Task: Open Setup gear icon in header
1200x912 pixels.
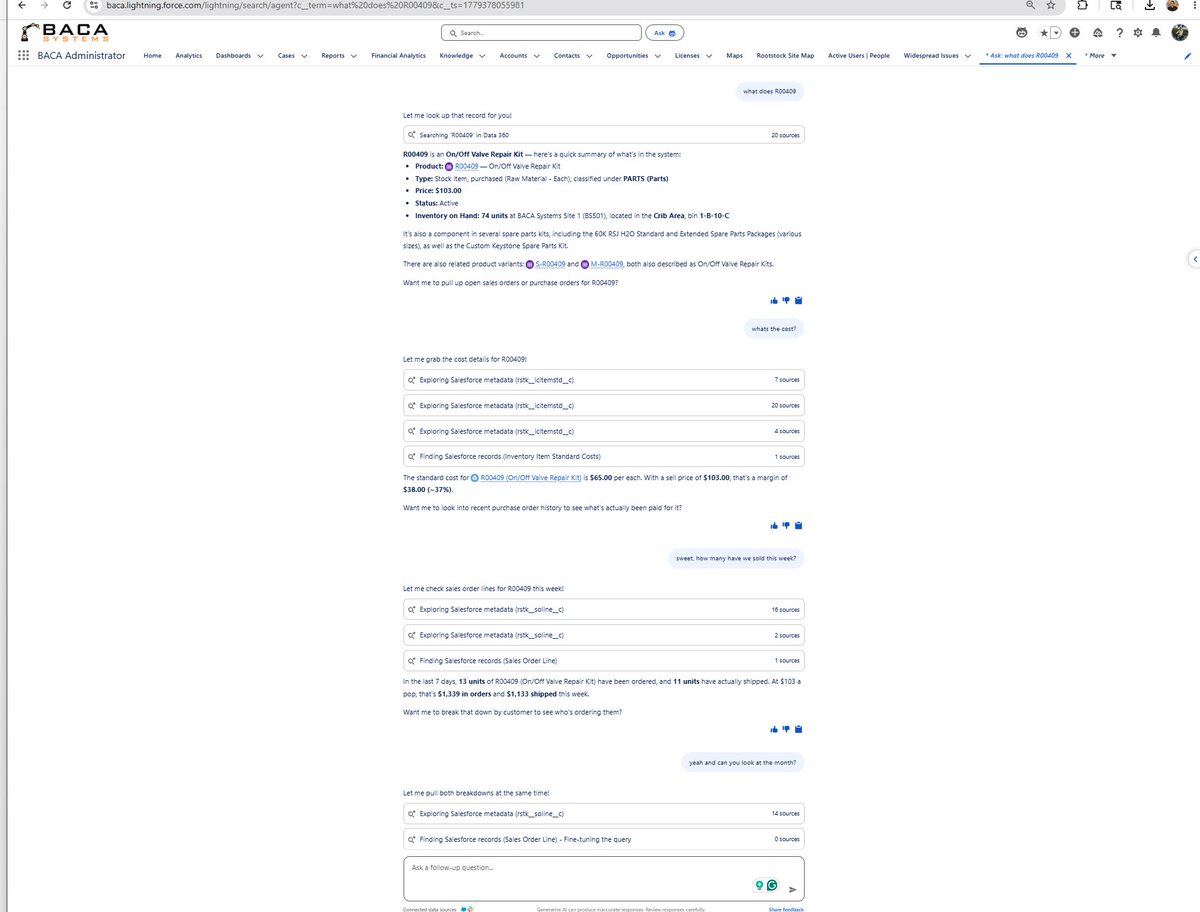Action: coord(1138,33)
